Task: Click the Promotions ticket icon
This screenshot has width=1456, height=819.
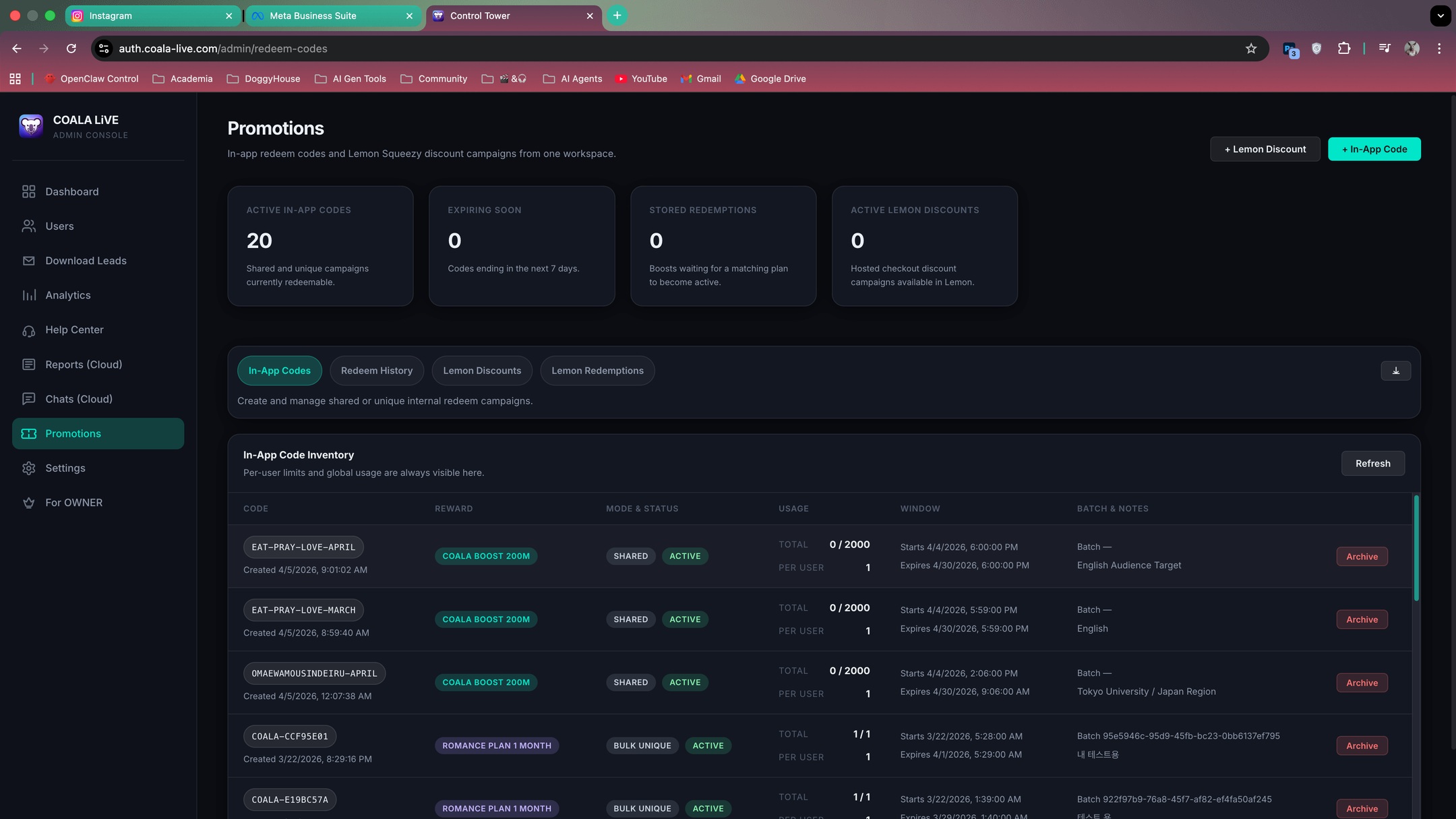Action: point(28,433)
